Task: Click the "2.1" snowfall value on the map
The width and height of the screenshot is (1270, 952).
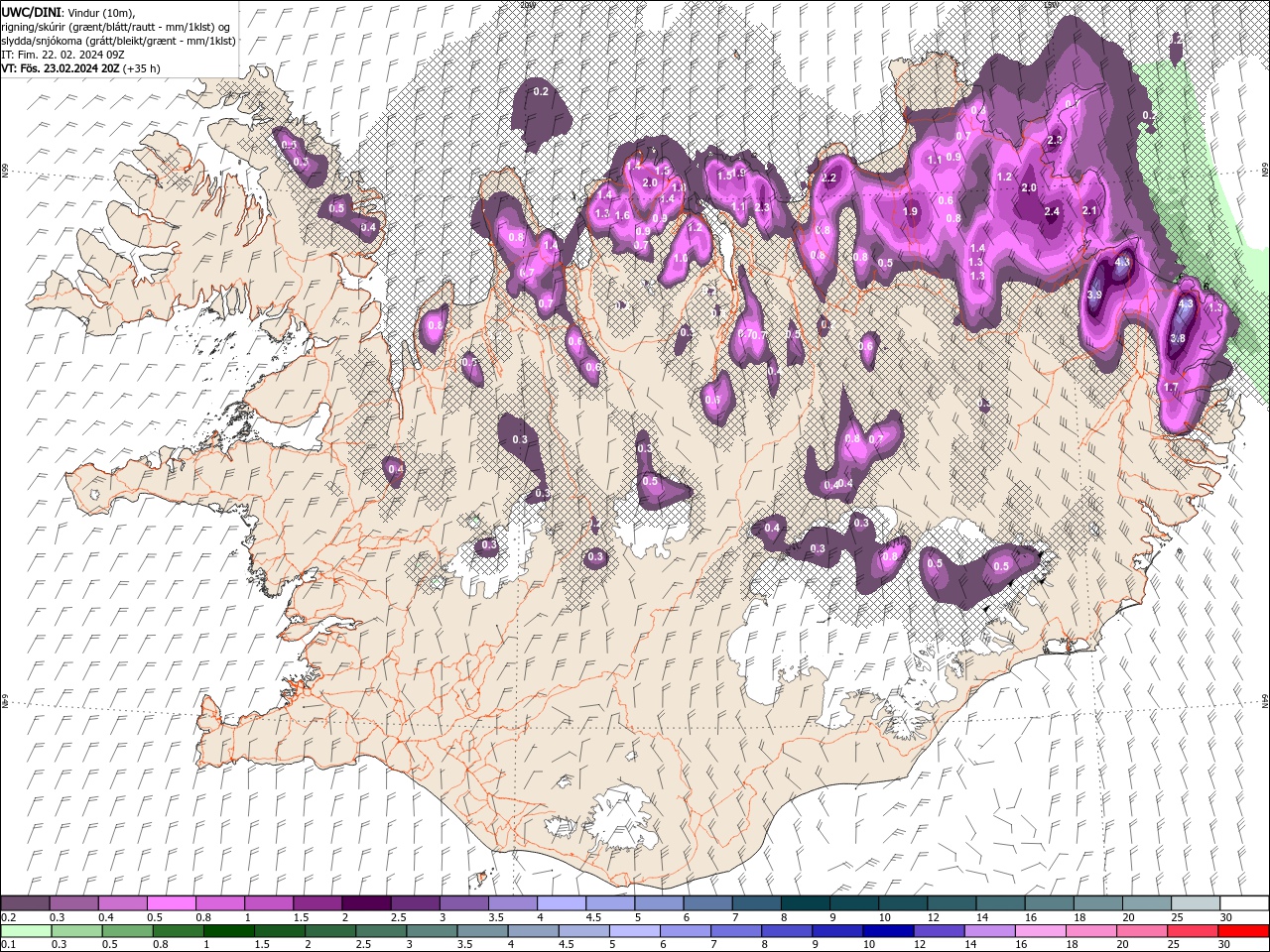Action: click(1089, 210)
